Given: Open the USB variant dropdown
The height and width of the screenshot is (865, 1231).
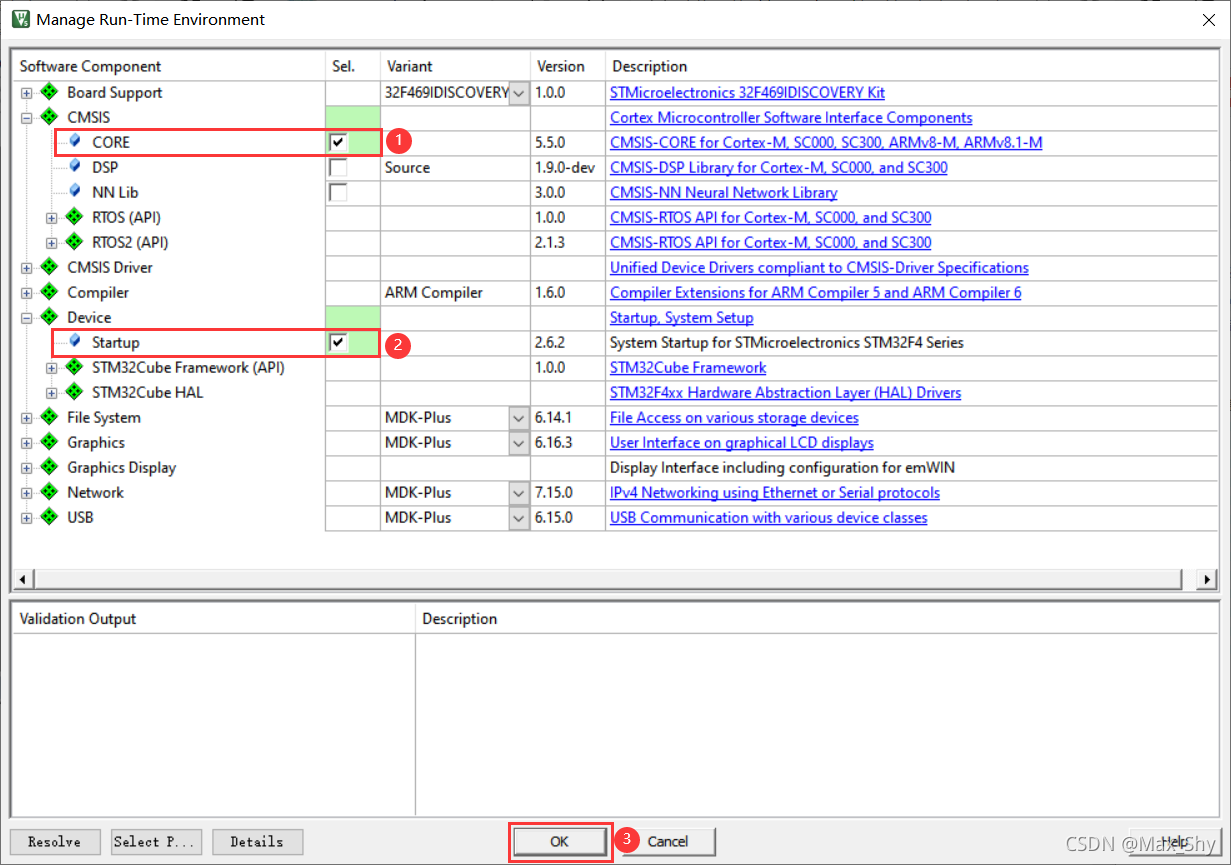Looking at the screenshot, I should pyautogui.click(x=519, y=518).
